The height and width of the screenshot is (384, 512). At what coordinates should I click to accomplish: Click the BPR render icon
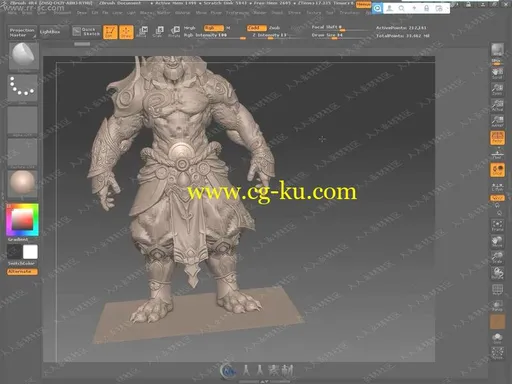click(x=497, y=50)
